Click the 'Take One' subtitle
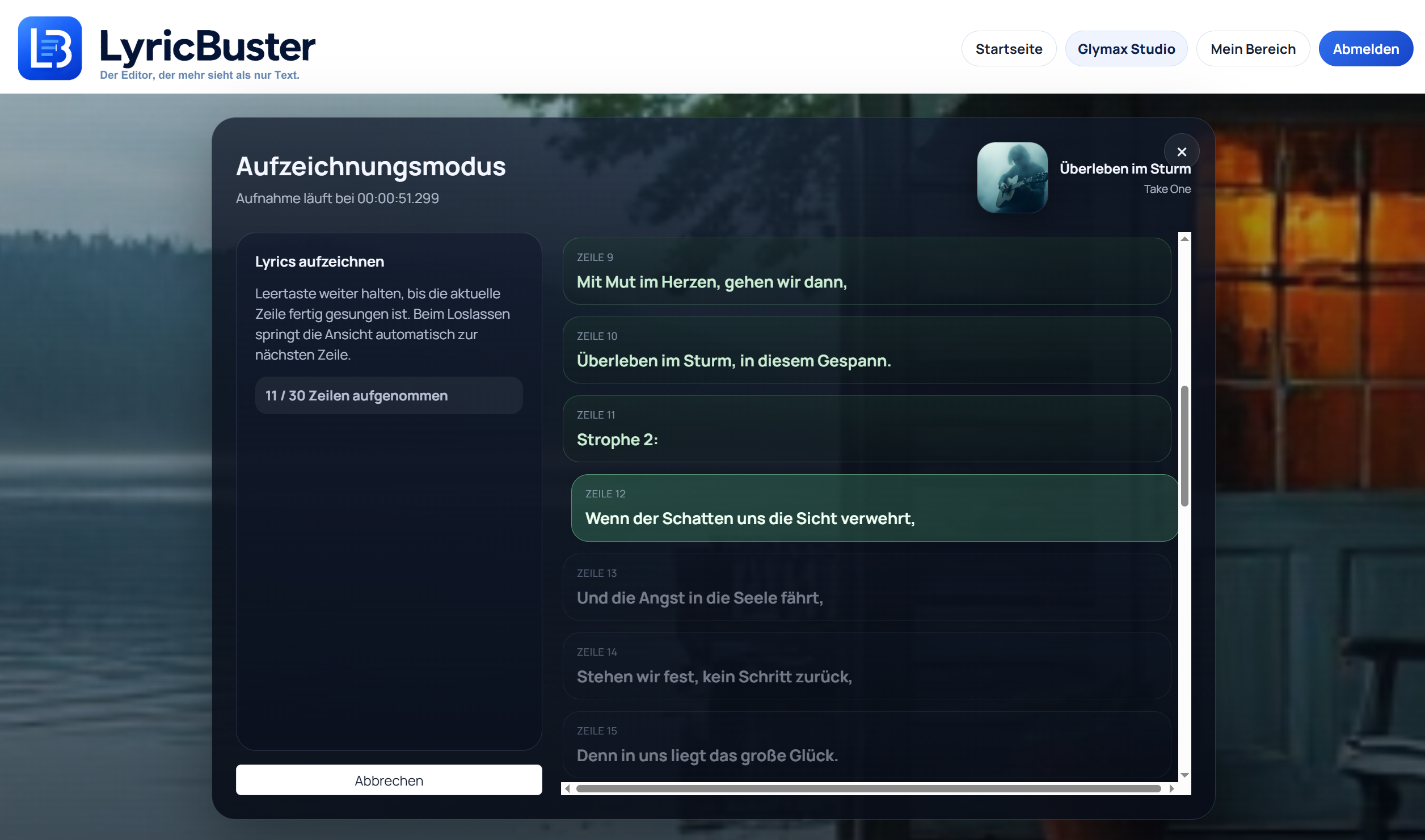The image size is (1425, 840). coord(1167,189)
